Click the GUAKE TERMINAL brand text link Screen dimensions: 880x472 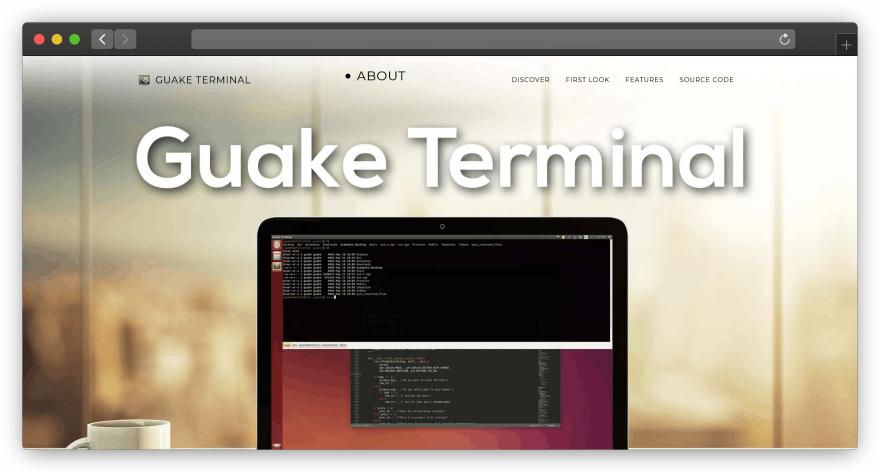click(x=203, y=80)
